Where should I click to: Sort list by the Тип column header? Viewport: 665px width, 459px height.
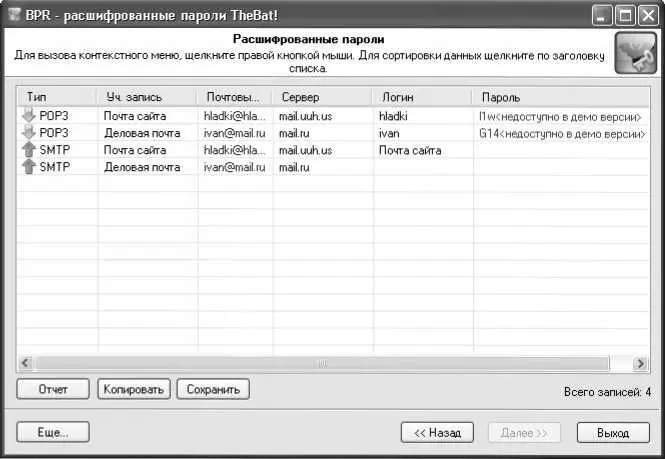click(x=57, y=97)
